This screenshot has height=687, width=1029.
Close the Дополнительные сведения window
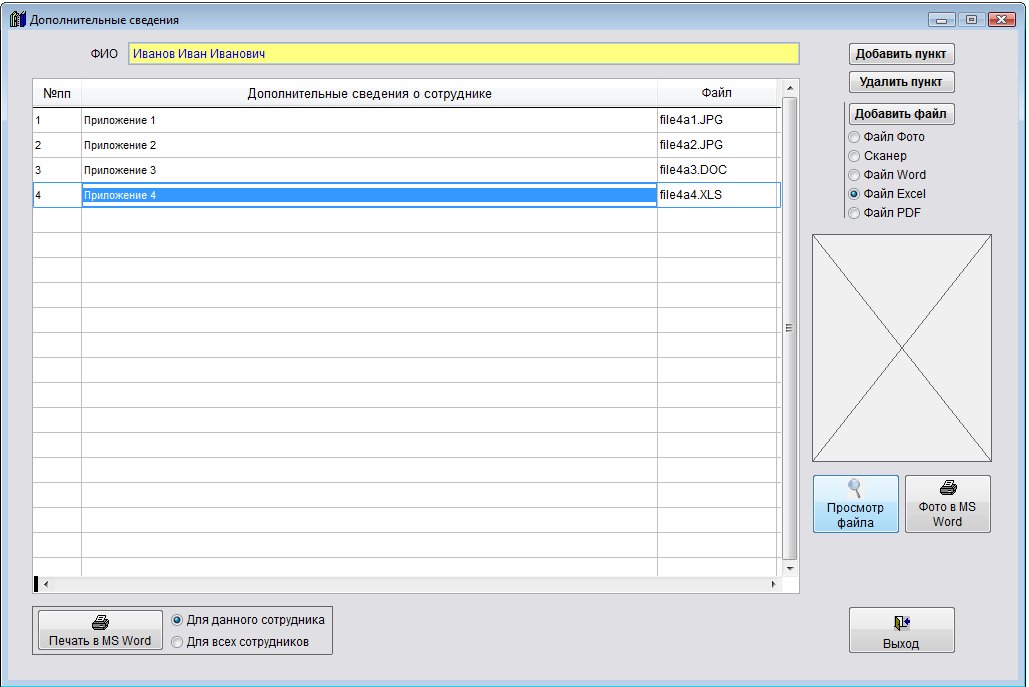pos(1002,20)
